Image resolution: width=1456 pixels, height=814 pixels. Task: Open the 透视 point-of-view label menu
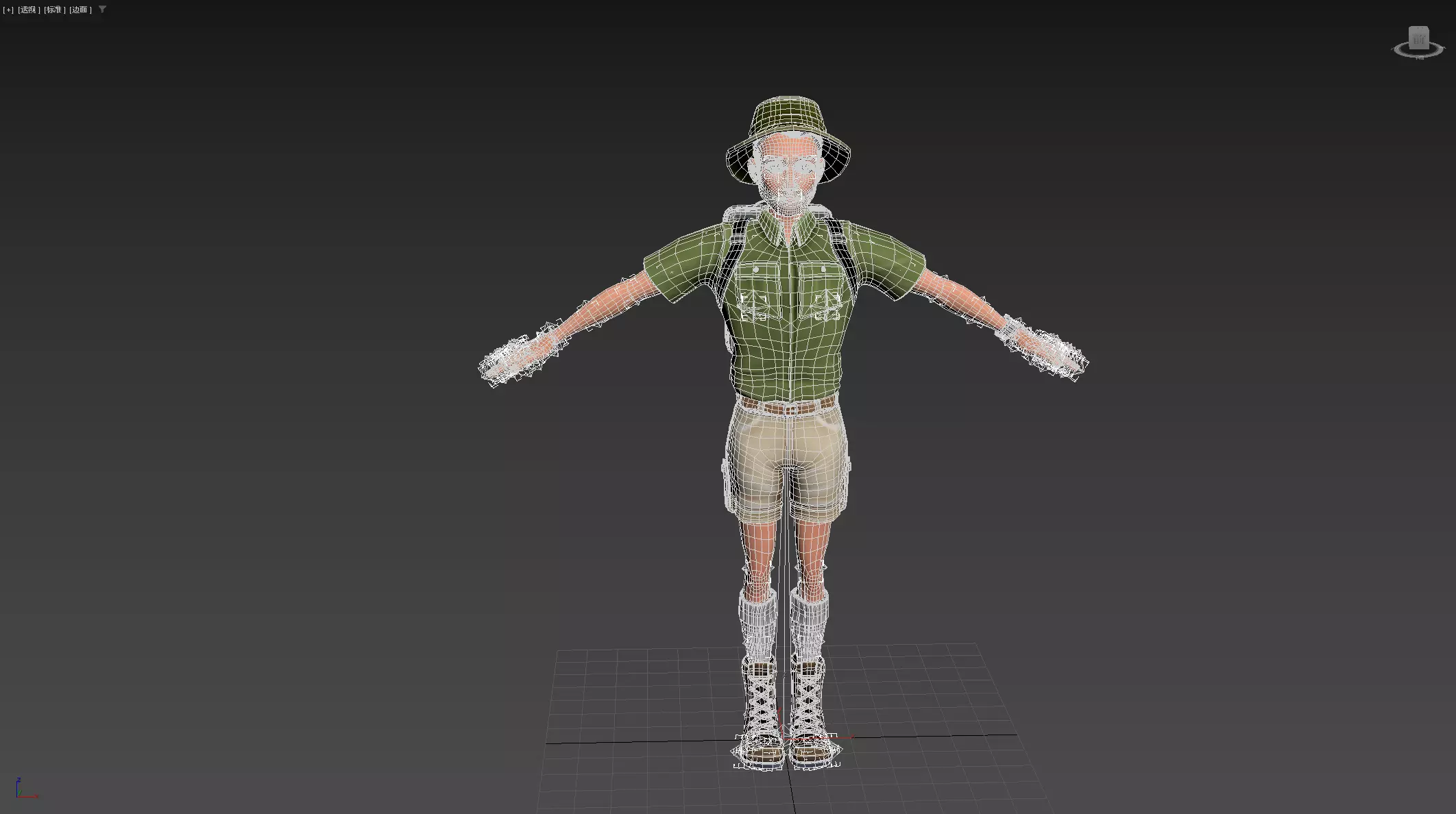[x=28, y=10]
